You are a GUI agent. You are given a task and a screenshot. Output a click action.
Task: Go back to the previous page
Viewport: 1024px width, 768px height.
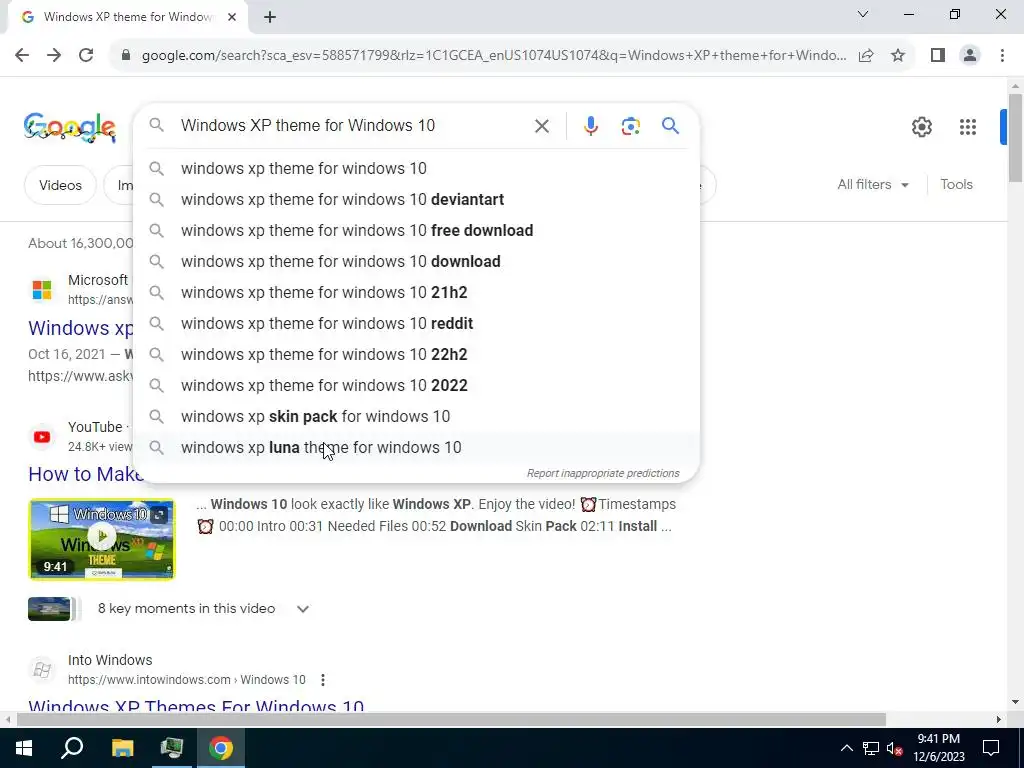point(22,55)
